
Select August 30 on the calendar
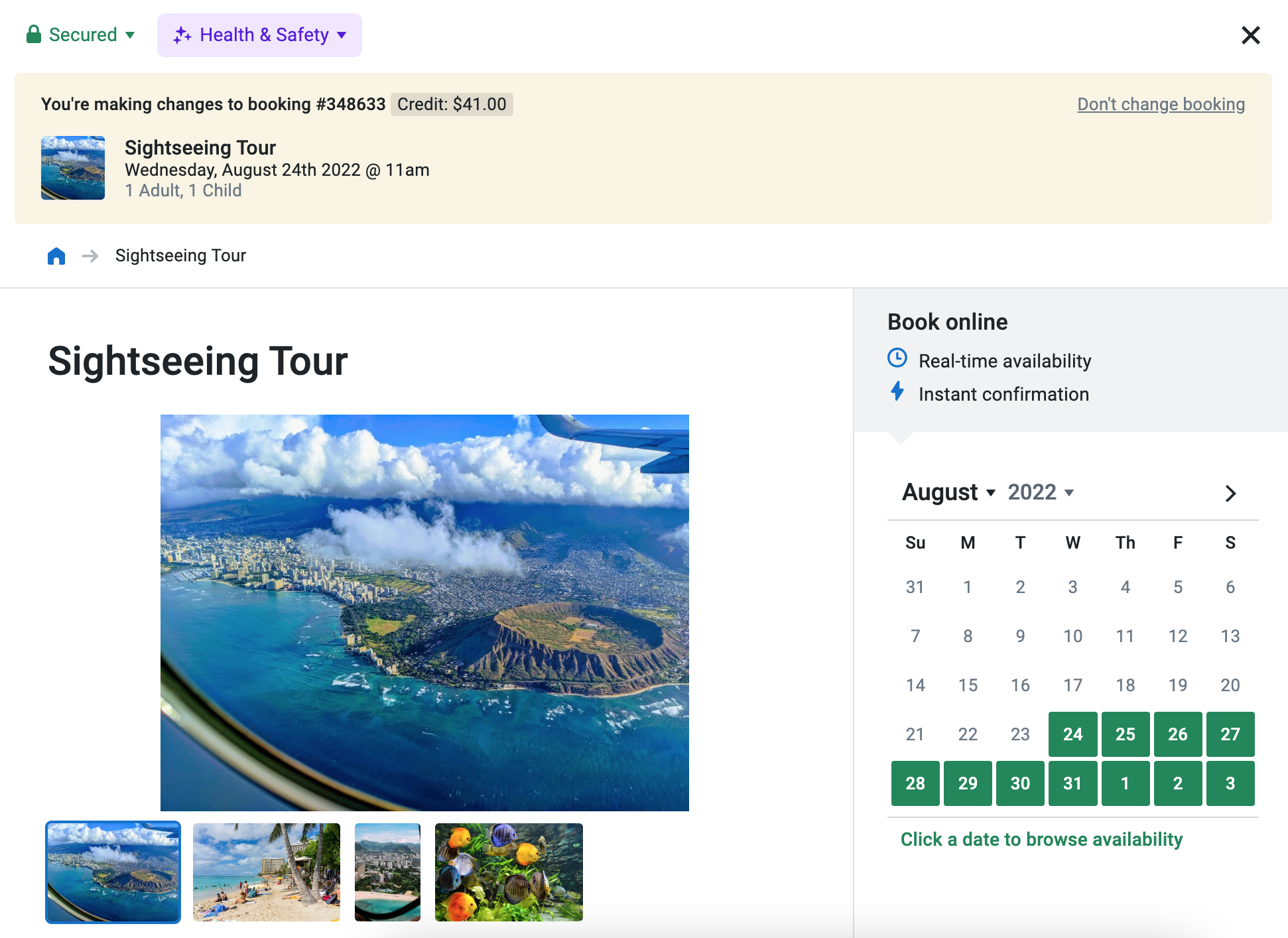point(1020,783)
